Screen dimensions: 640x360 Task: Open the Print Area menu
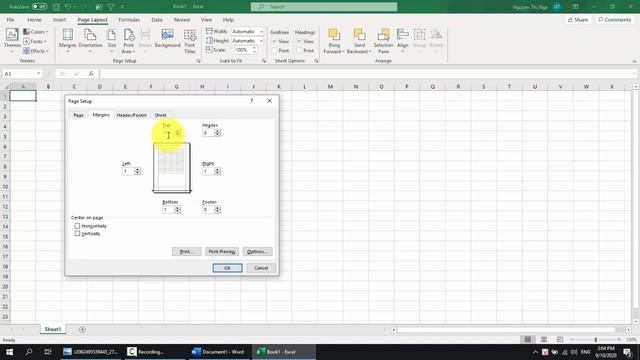pos(128,41)
